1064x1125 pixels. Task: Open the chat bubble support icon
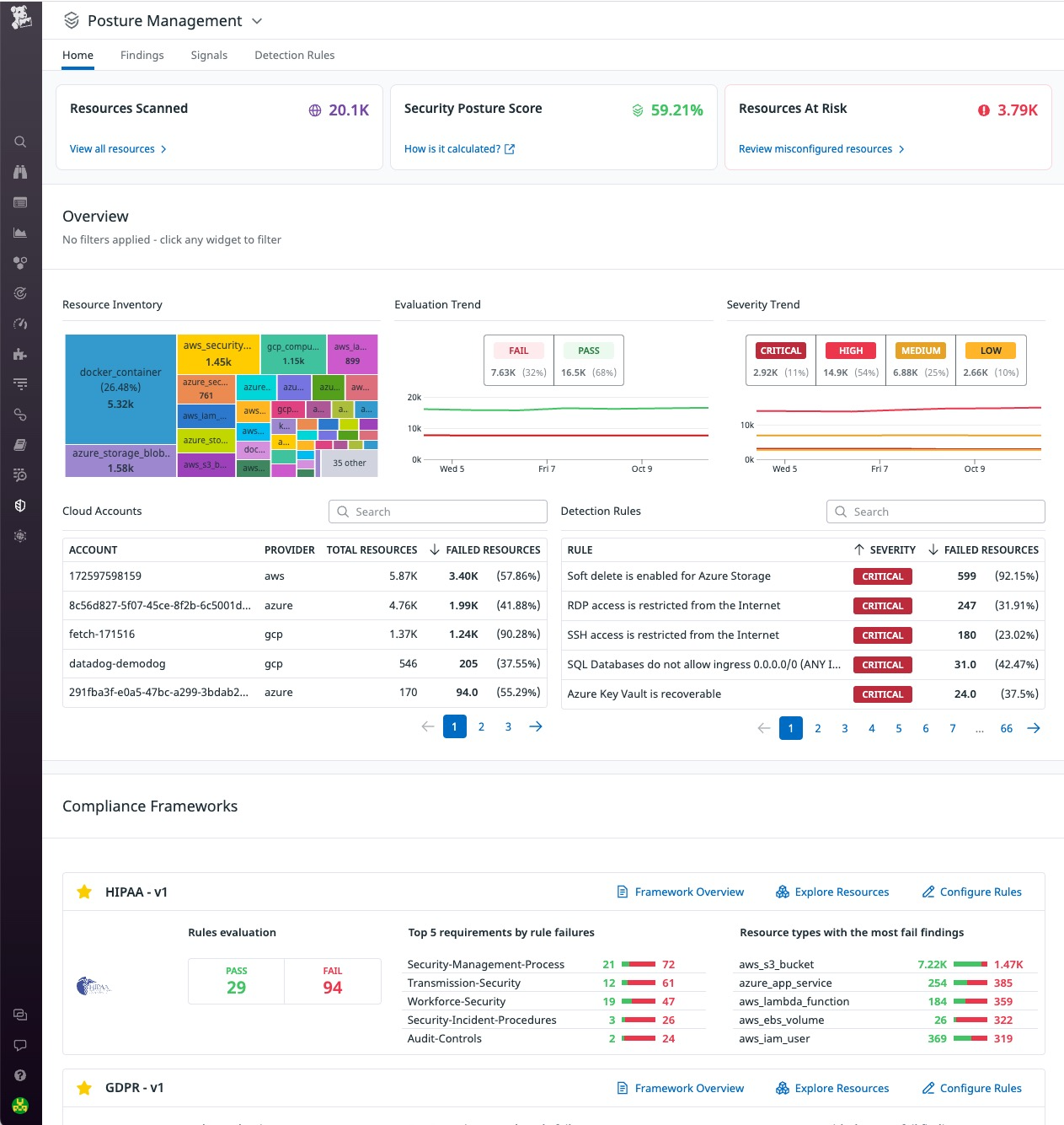coord(20,1045)
